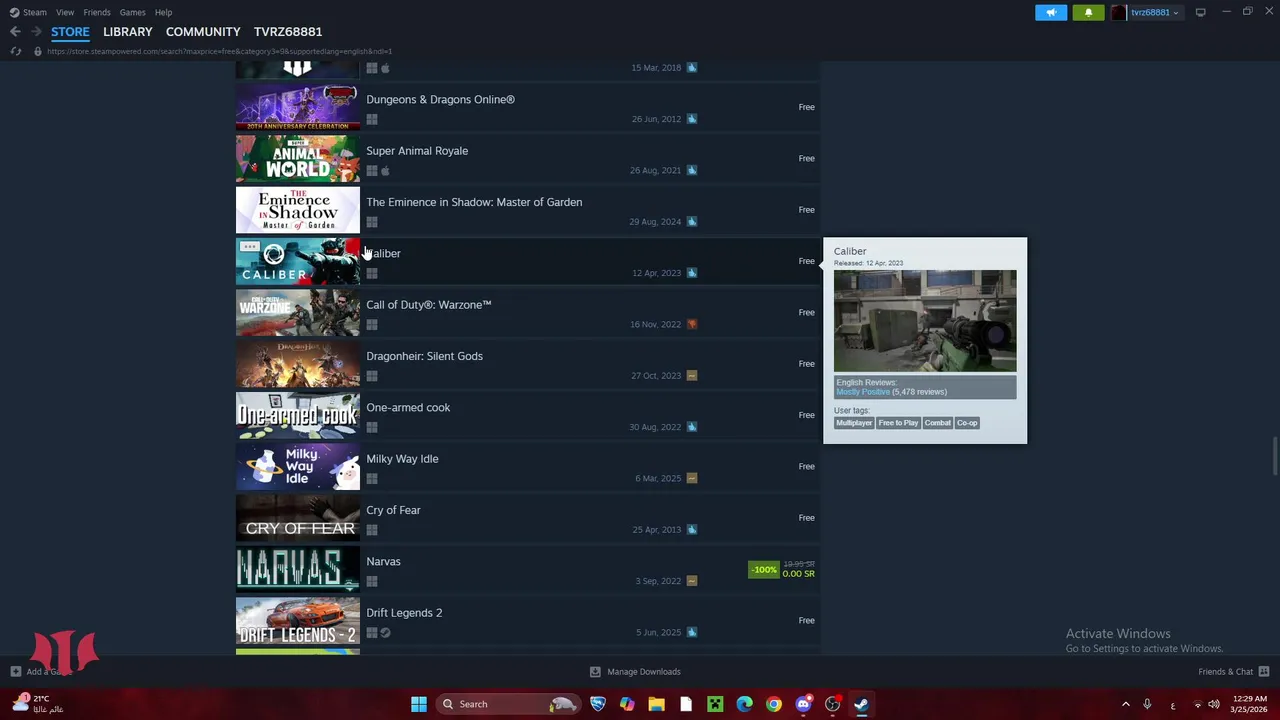Open the Friends menu
The width and height of the screenshot is (1280, 720).
coord(97,12)
